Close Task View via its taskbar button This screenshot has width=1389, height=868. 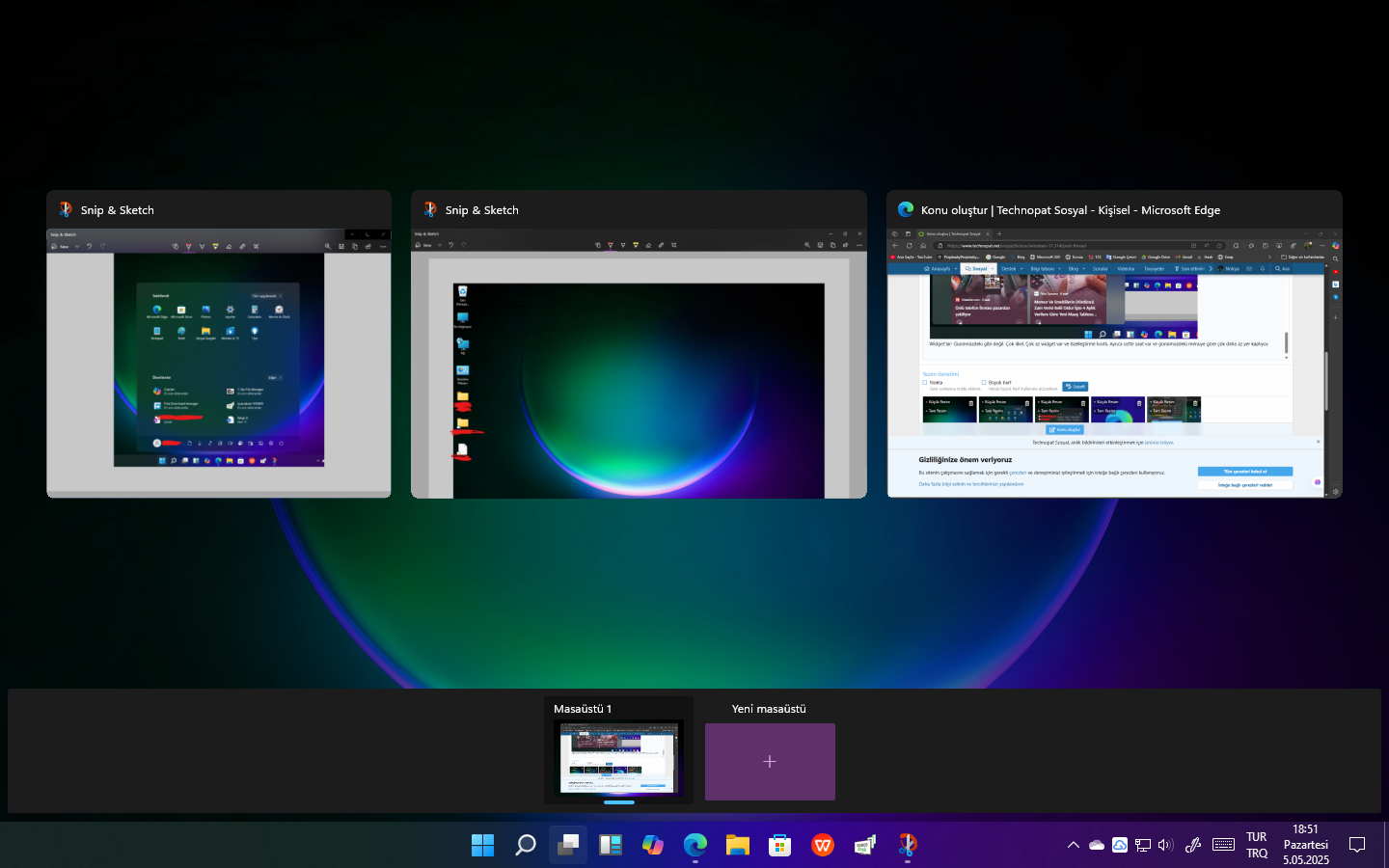pos(568,845)
